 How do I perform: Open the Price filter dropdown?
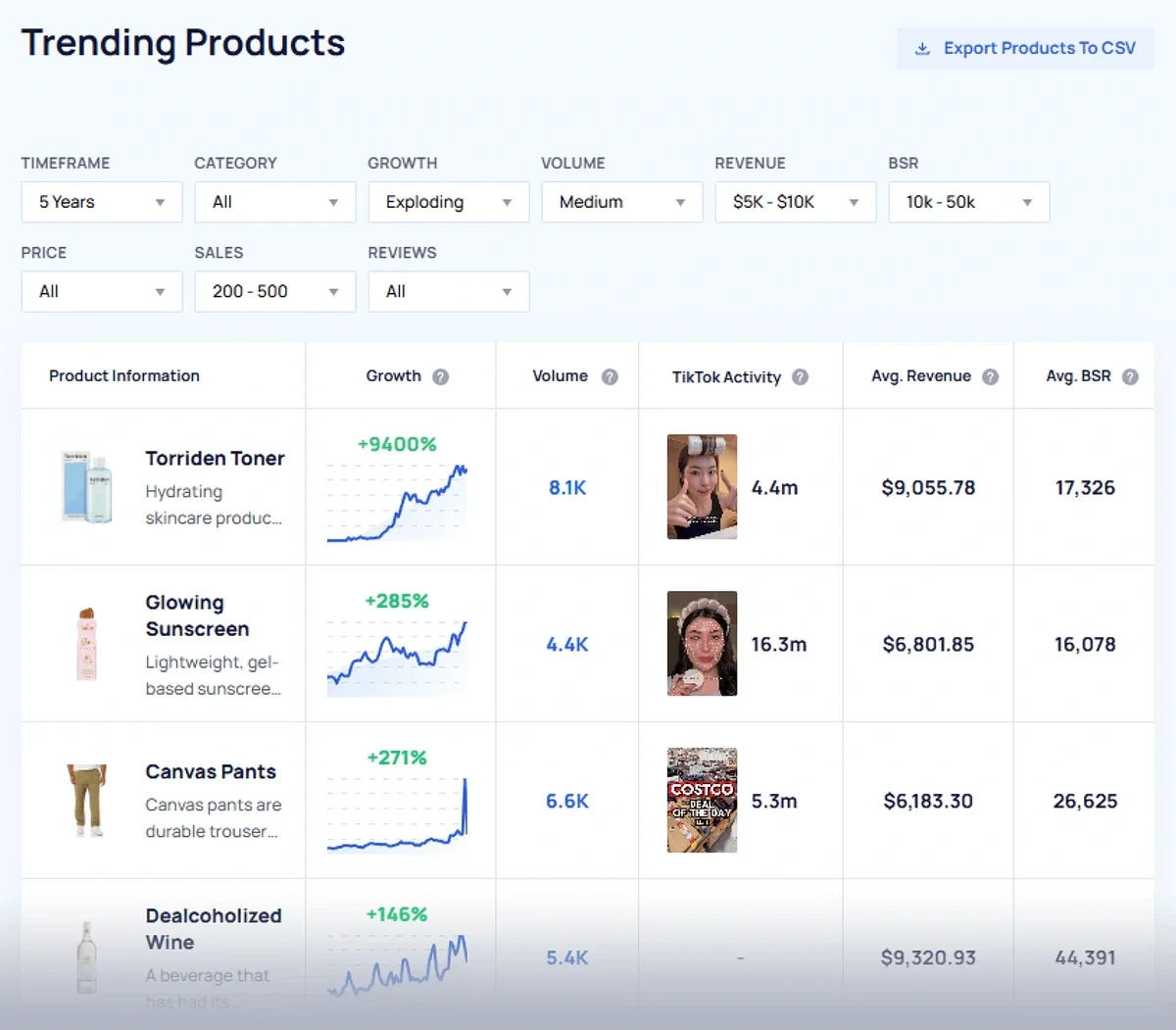[x=101, y=291]
